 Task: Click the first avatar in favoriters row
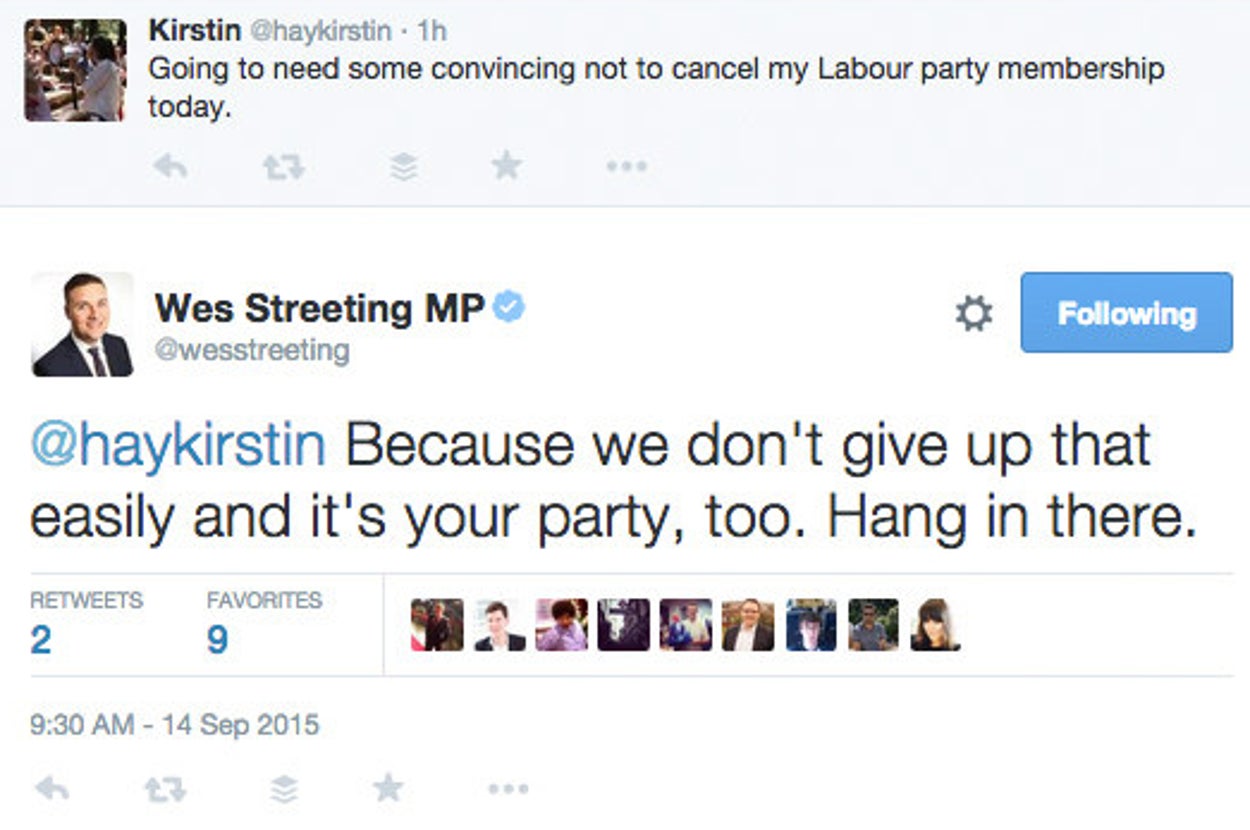(437, 625)
